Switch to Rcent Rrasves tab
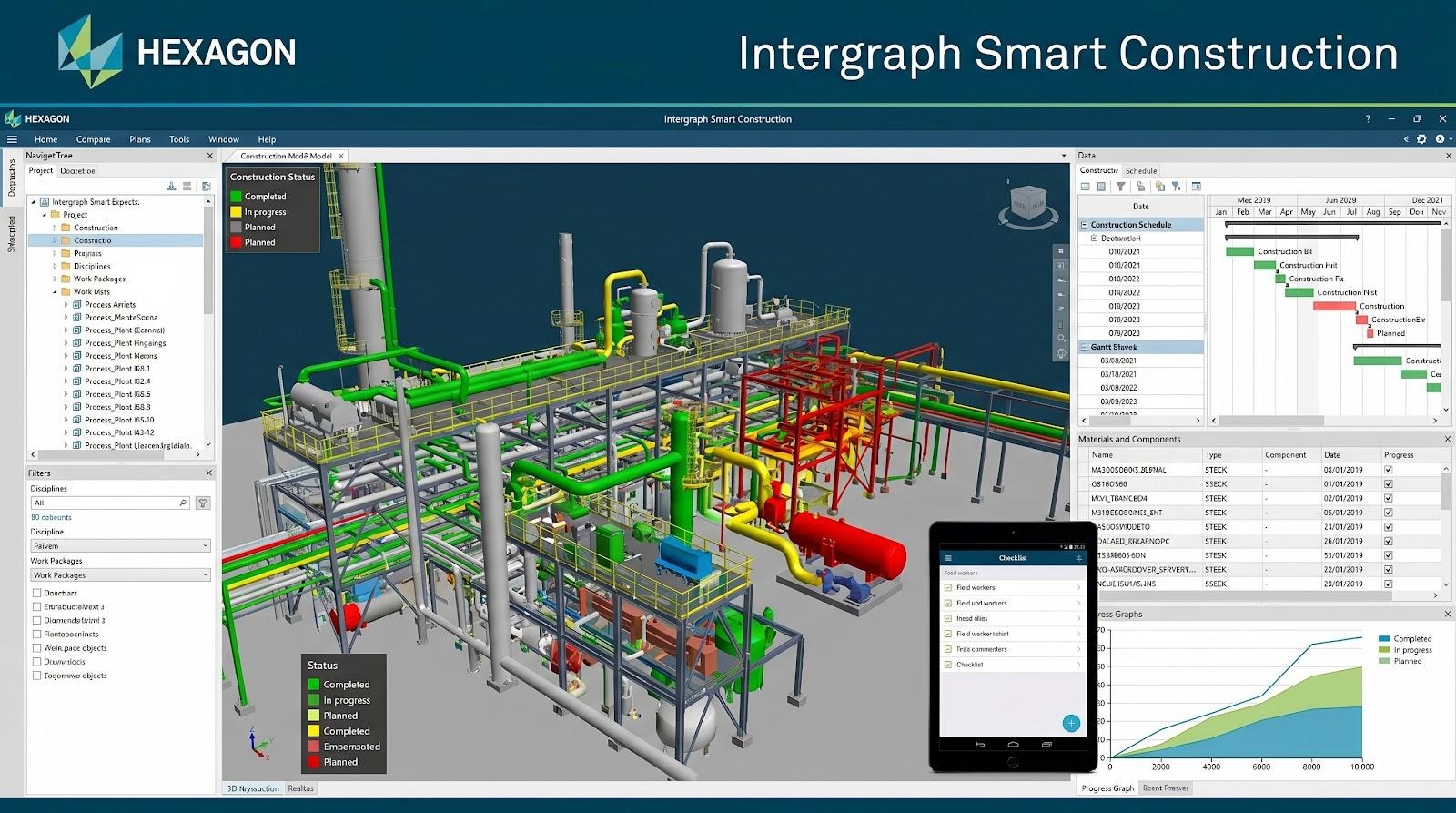Viewport: 1456px width, 813px height. pyautogui.click(x=1166, y=788)
